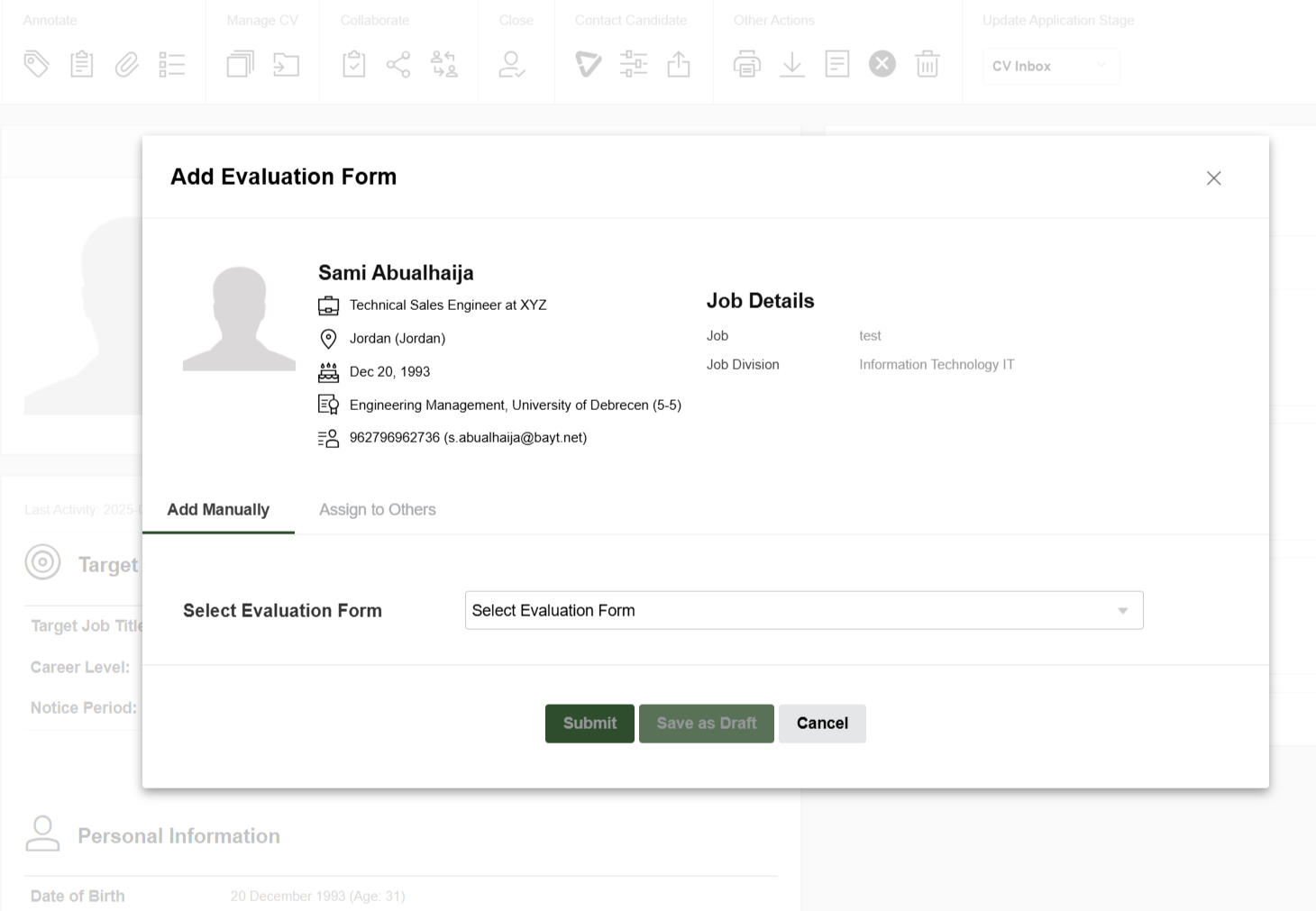Click the paperclip attachment icon
This screenshot has width=1316, height=911.
[126, 64]
